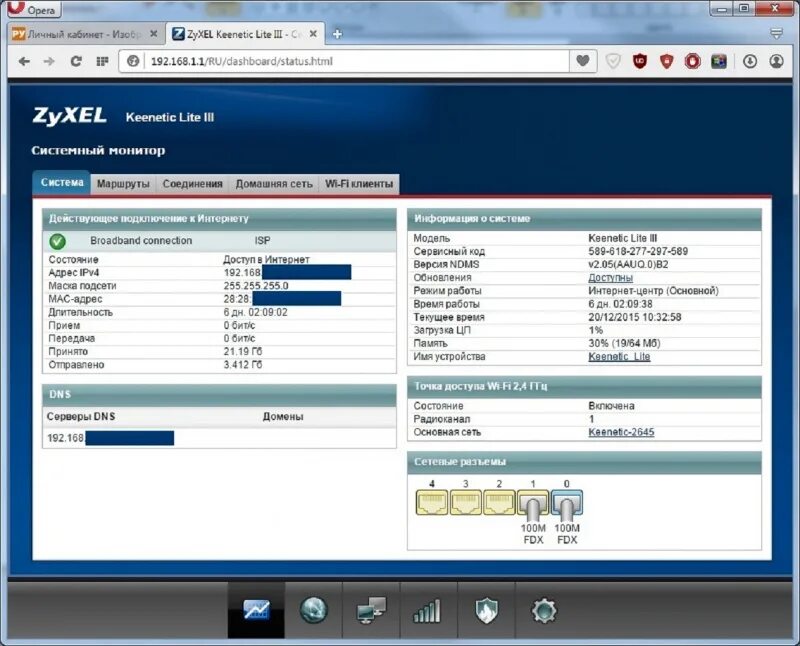The height and width of the screenshot is (646, 800).
Task: Click the ZyXEL logo
Action: click(69, 116)
